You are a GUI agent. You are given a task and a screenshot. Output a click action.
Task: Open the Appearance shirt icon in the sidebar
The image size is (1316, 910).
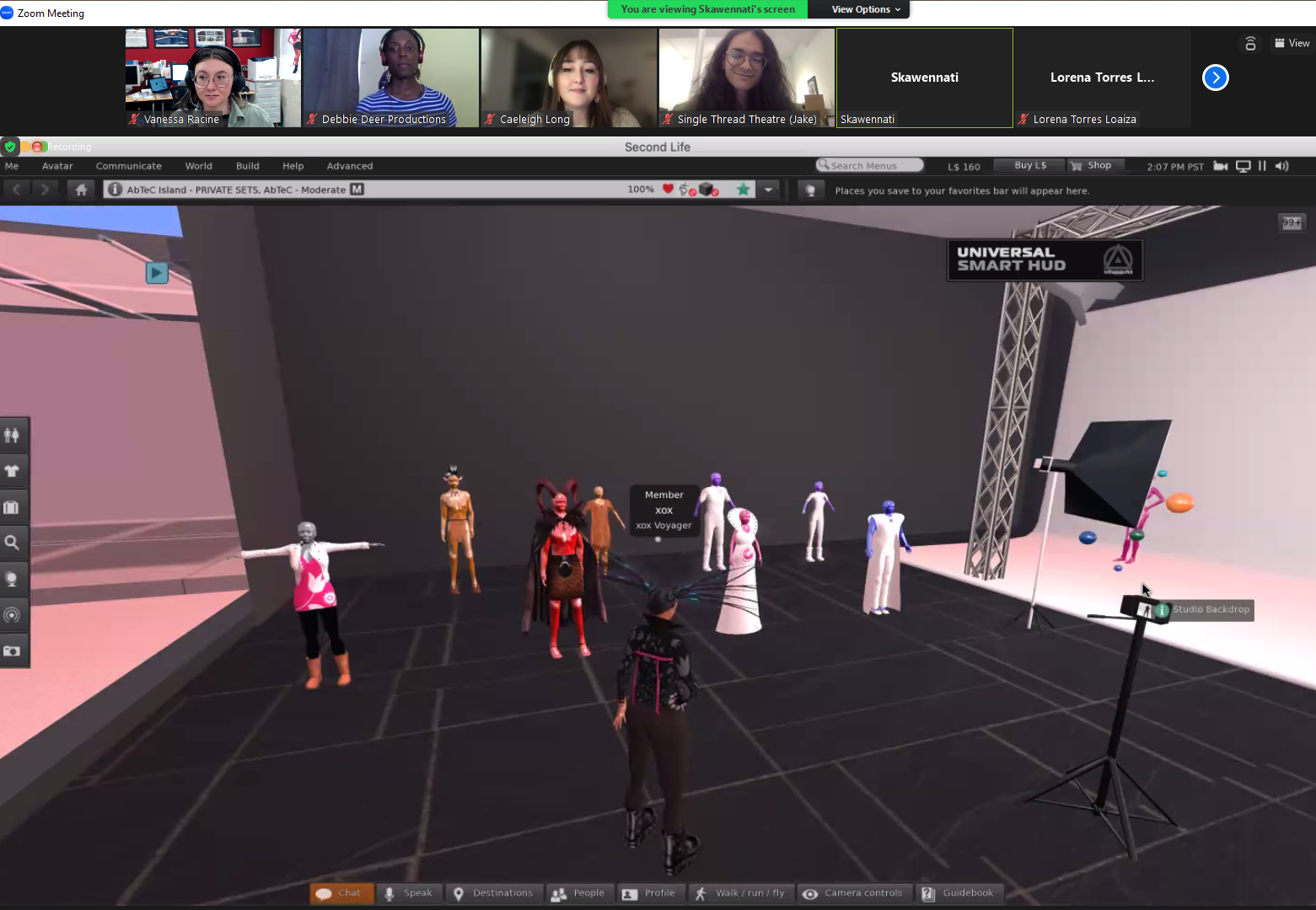click(x=12, y=471)
